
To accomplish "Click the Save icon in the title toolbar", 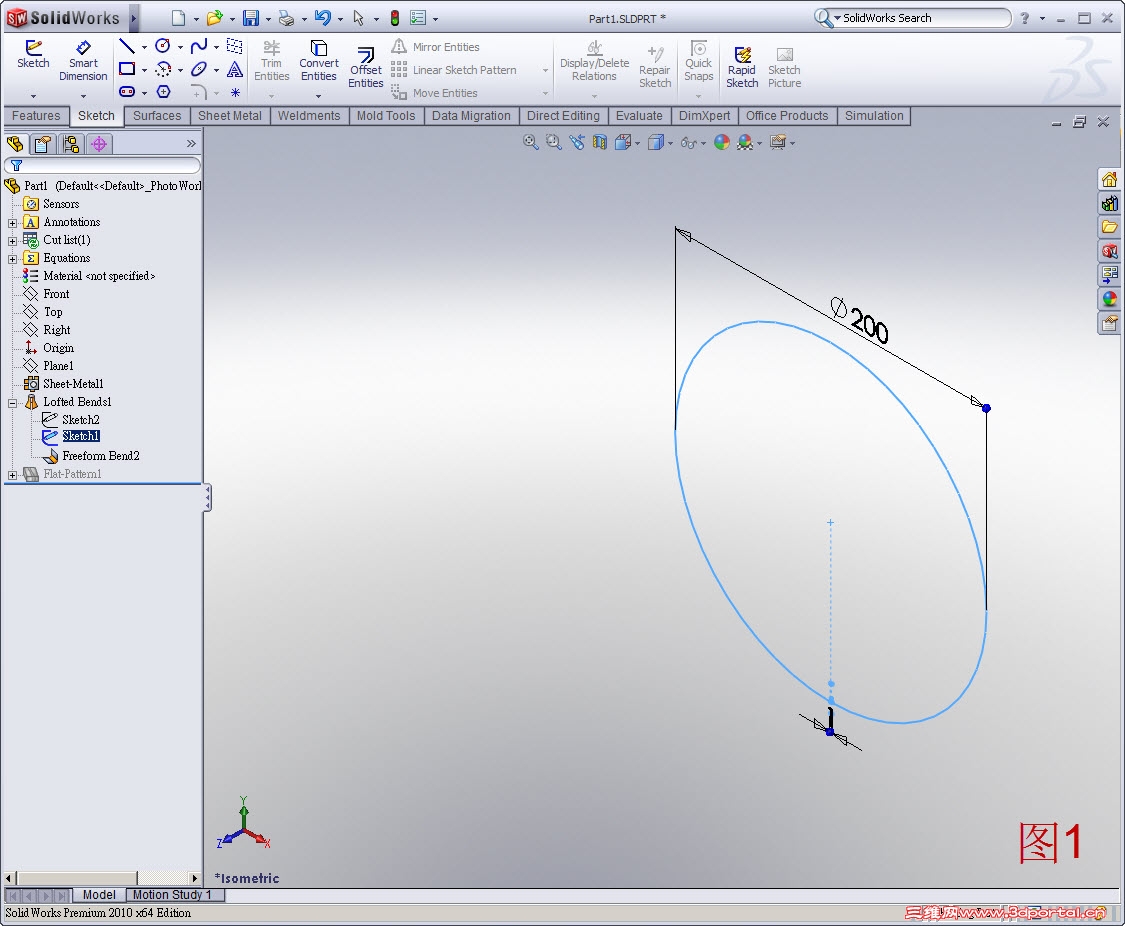I will click(251, 18).
